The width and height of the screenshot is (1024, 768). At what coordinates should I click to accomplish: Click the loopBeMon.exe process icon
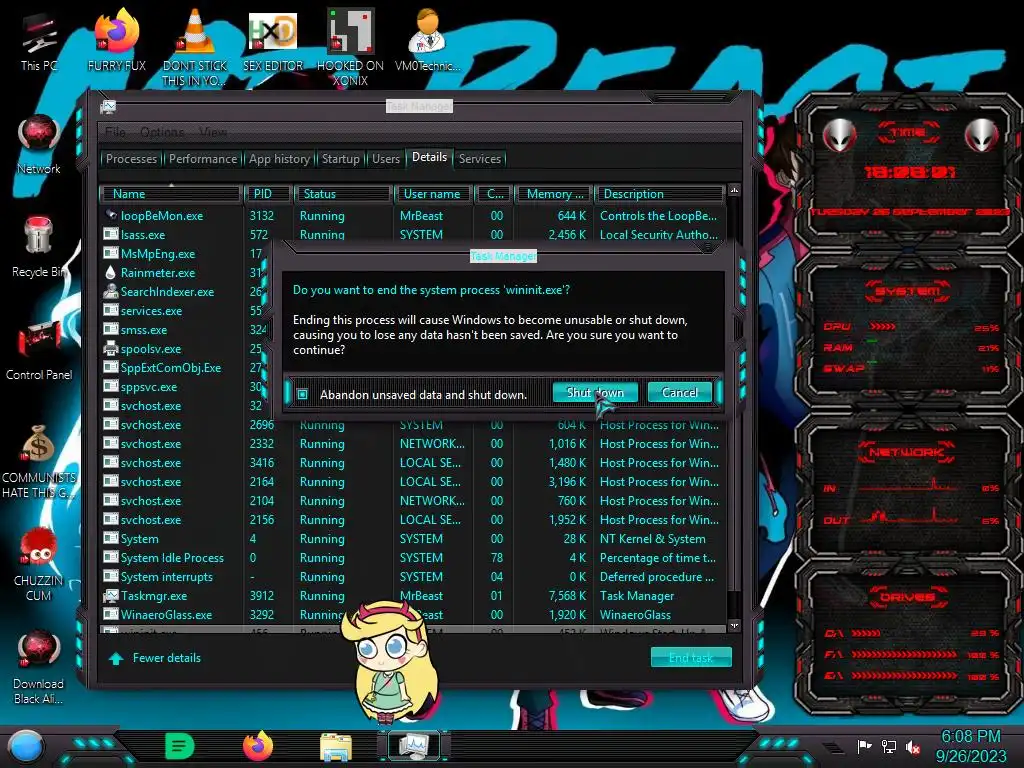coord(110,215)
